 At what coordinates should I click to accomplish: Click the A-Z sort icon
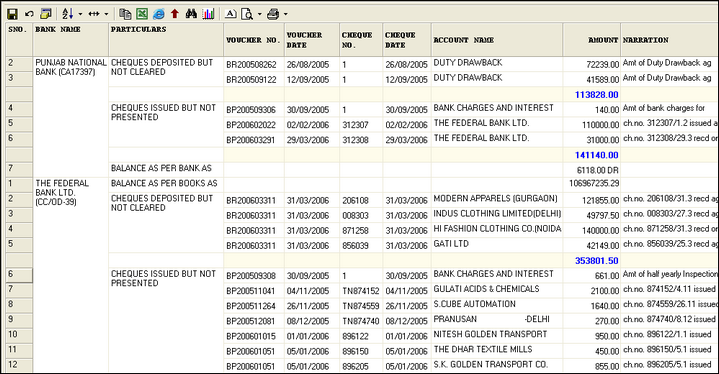click(68, 14)
